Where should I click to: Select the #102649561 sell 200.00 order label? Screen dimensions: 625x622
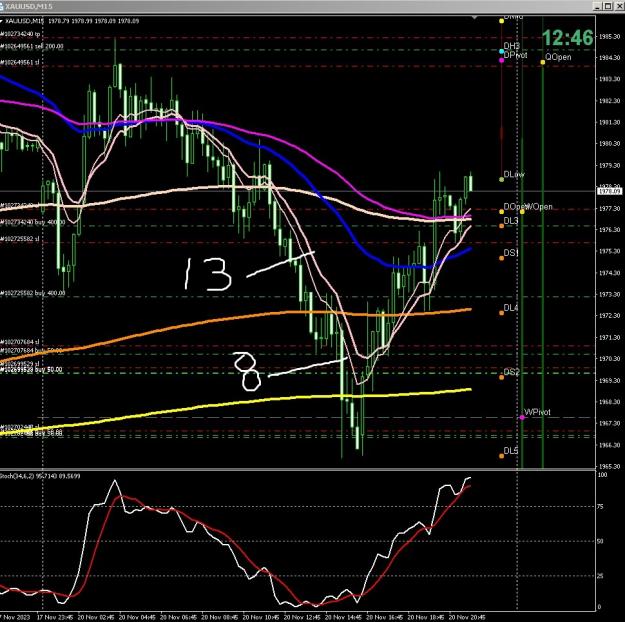(x=32, y=46)
